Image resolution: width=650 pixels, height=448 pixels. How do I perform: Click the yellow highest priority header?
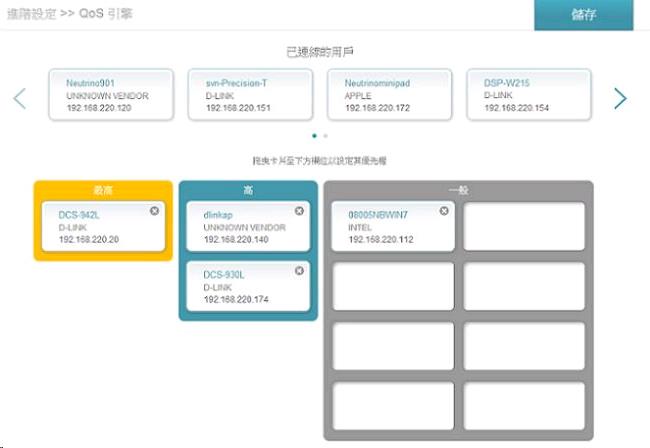pos(103,190)
